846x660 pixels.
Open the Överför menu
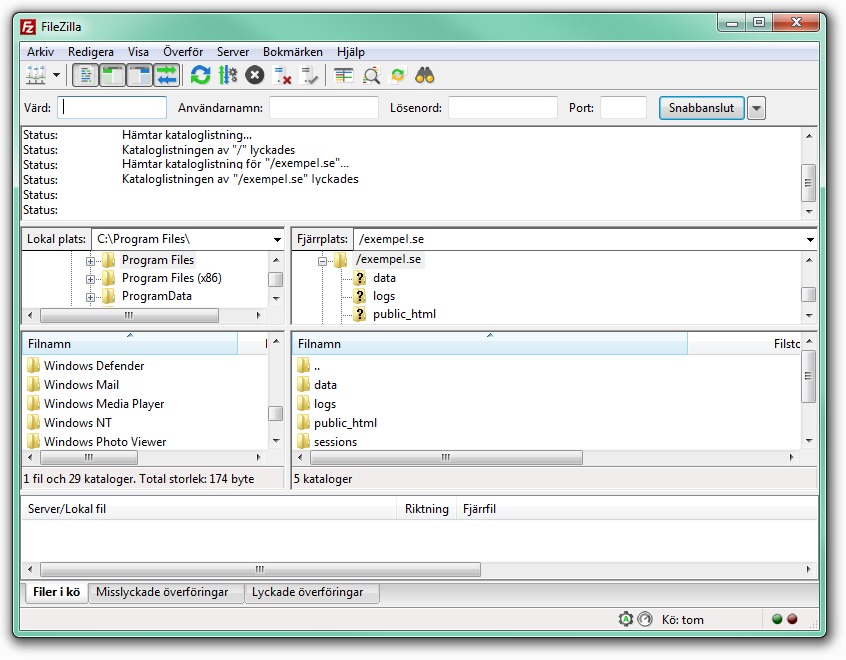pos(183,52)
